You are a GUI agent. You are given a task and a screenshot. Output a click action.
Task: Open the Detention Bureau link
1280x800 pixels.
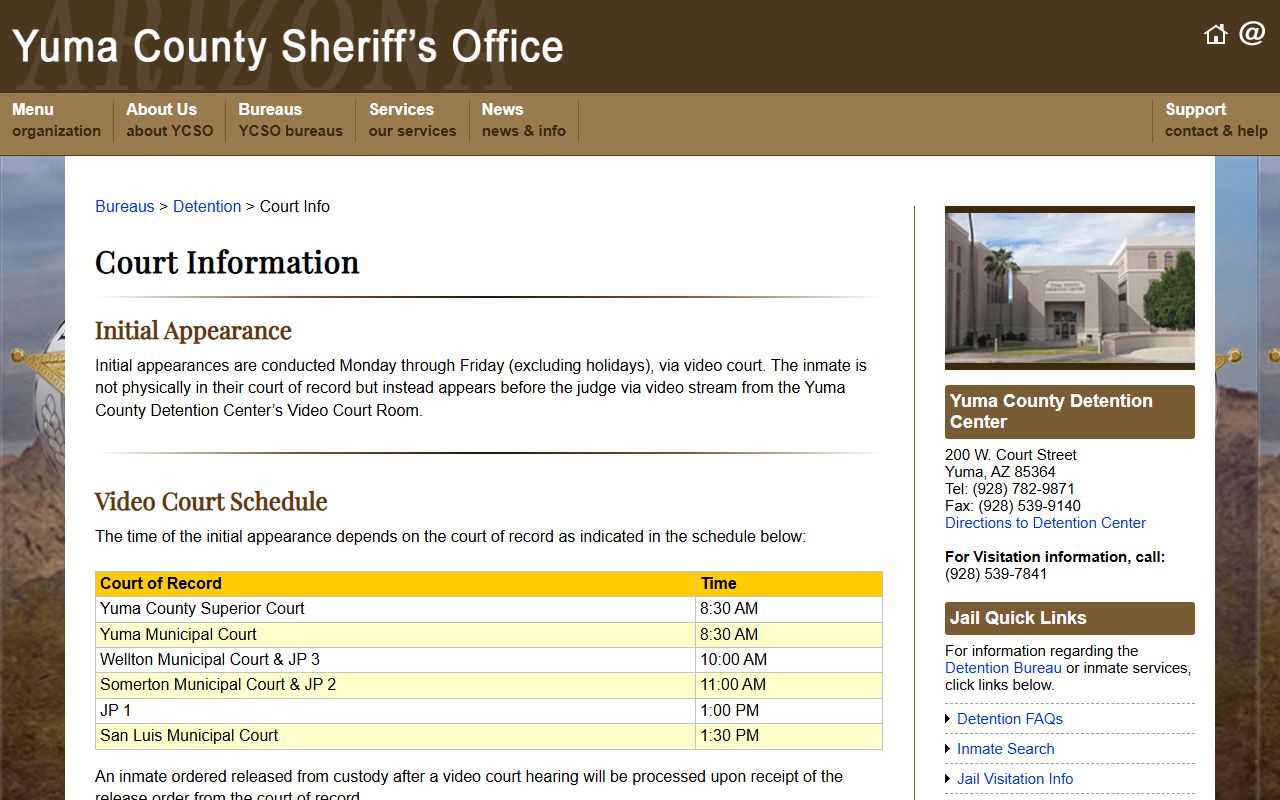click(x=1003, y=668)
